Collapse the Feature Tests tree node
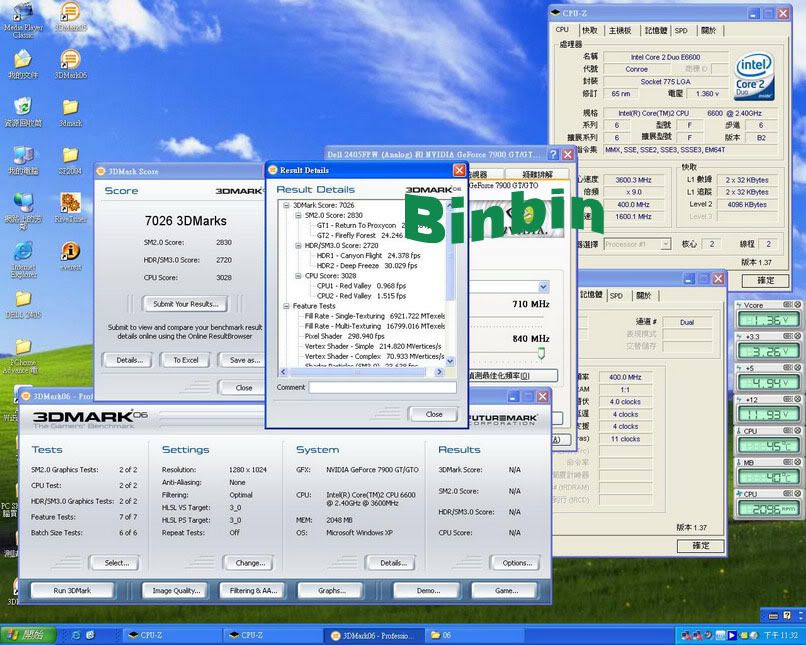This screenshot has height=645, width=806. pyautogui.click(x=287, y=306)
